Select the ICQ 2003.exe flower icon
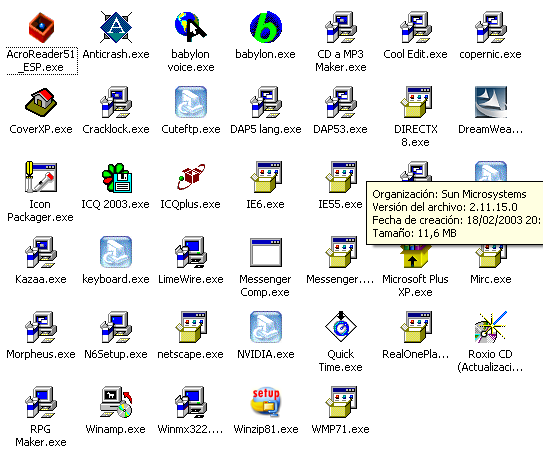The image size is (543, 454). click(116, 177)
